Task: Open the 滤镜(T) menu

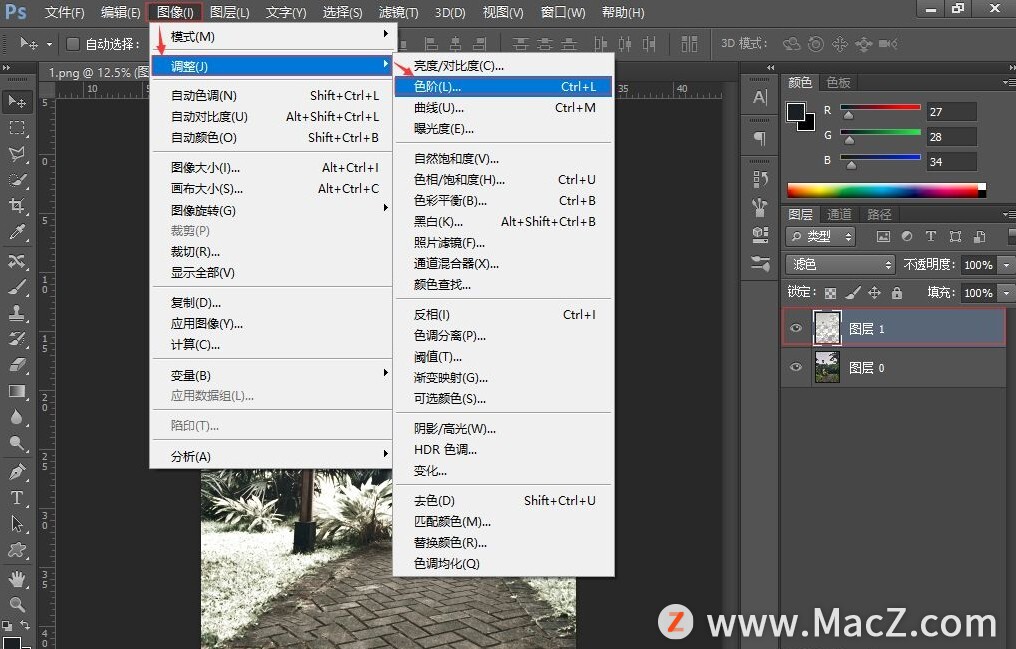Action: click(x=398, y=12)
